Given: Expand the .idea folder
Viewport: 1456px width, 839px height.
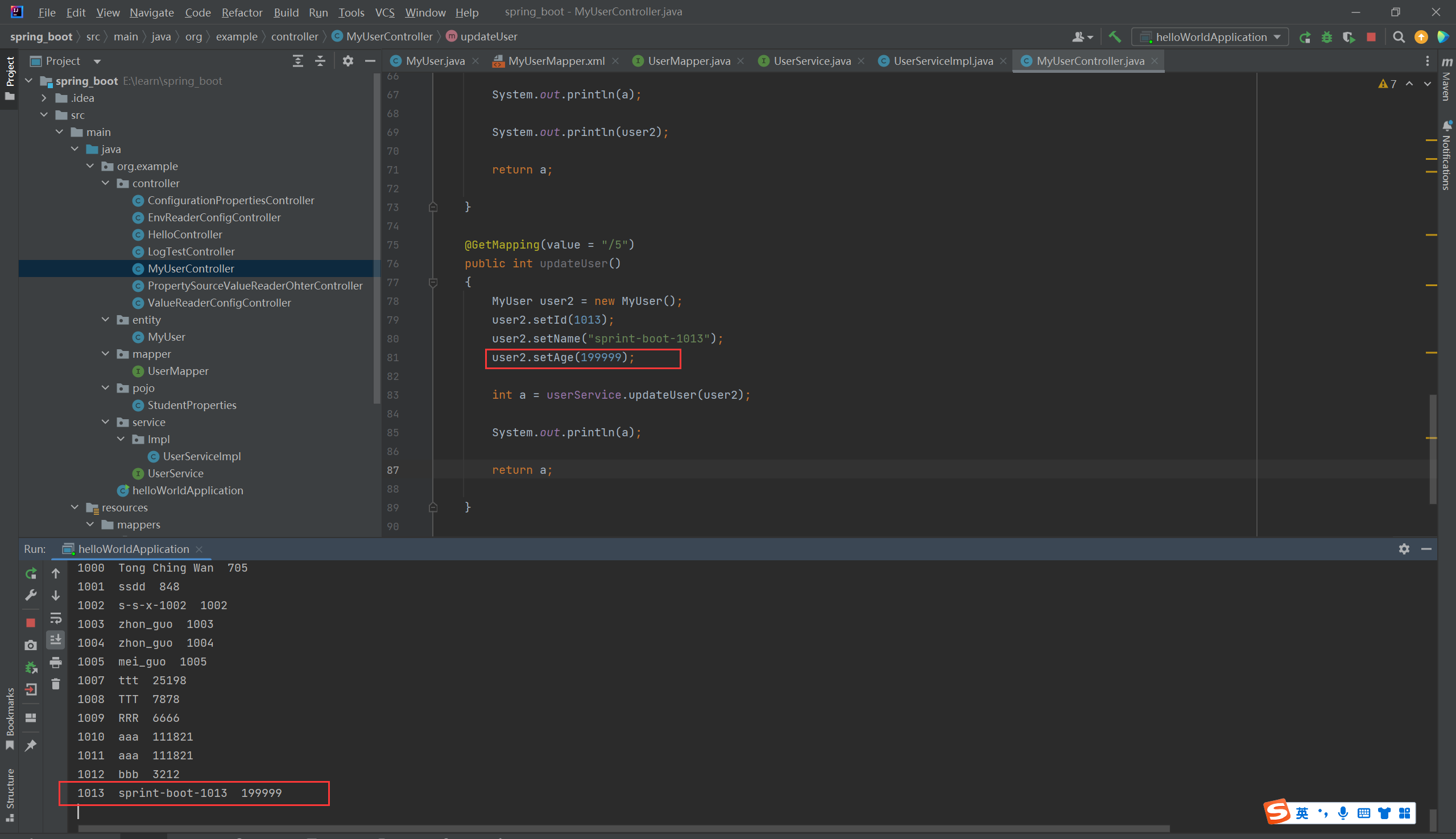Looking at the screenshot, I should [x=44, y=98].
